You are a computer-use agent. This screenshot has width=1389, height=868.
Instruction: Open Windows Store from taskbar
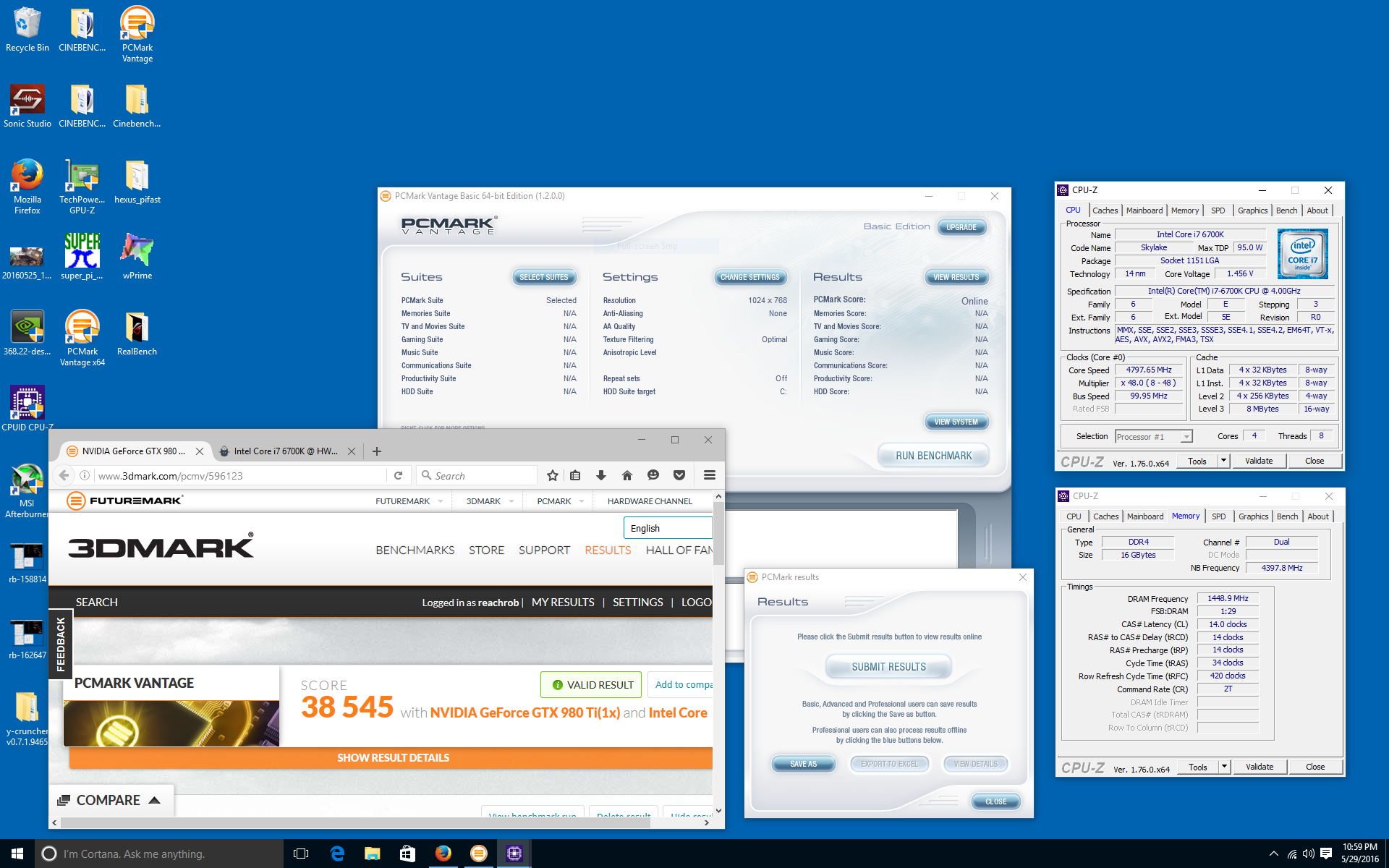407,854
